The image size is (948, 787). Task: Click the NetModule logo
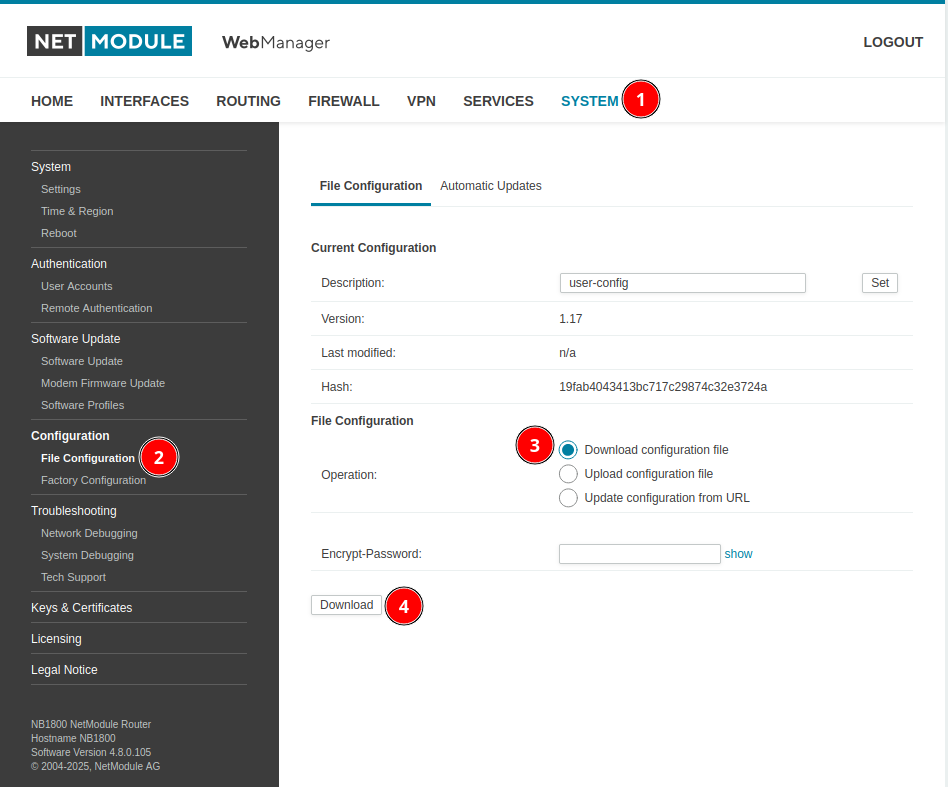[109, 41]
